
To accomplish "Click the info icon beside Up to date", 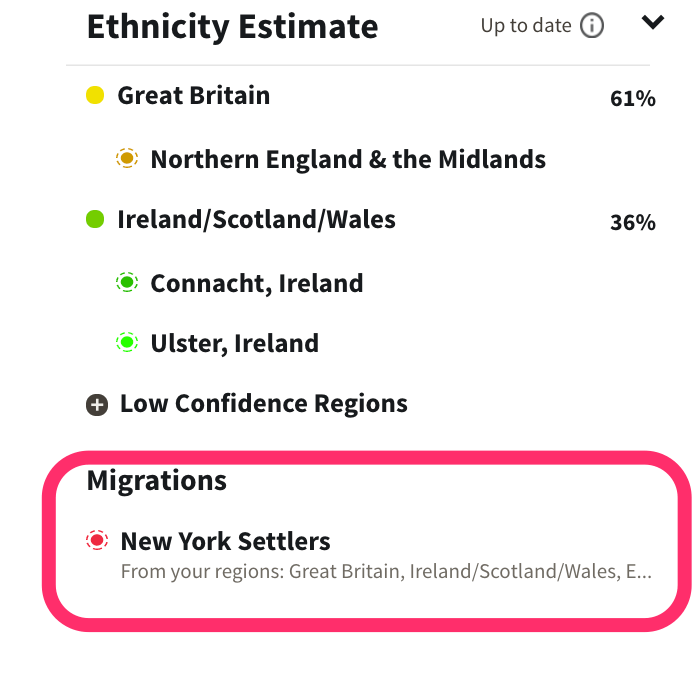I will tap(592, 26).
